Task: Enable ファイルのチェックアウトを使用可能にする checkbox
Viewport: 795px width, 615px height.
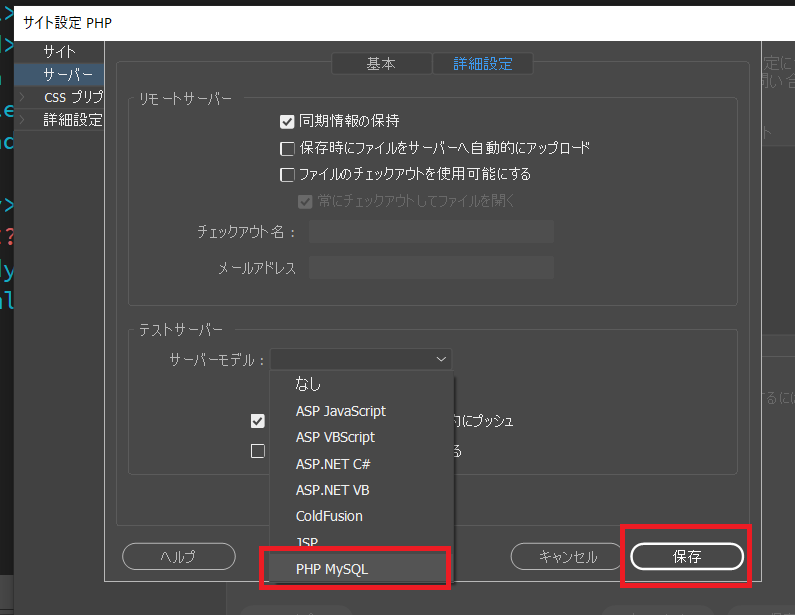Action: [288, 175]
